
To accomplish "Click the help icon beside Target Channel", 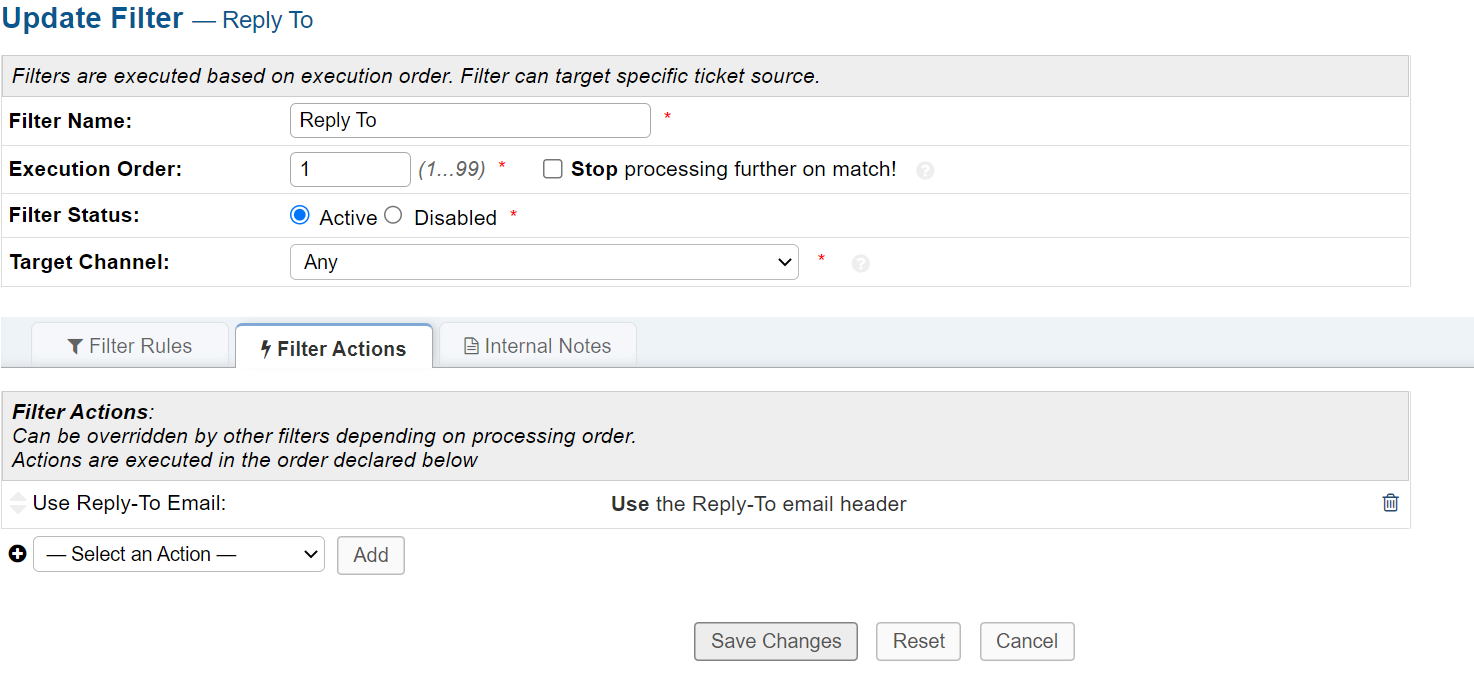I will coord(860,263).
